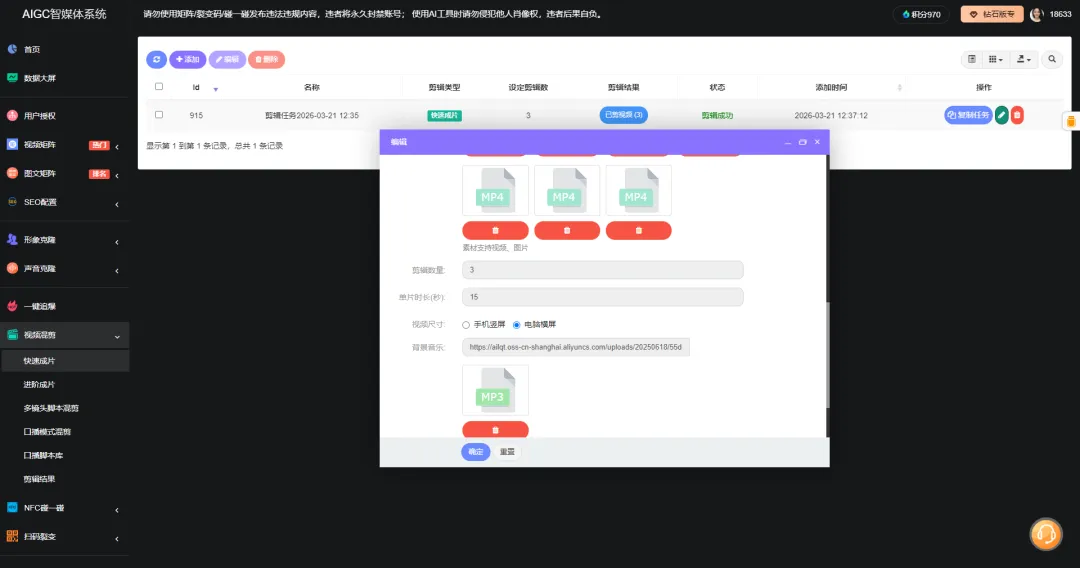The image size is (1080, 568).
Task: Toggle table view icon in toolbar
Action: tap(972, 59)
